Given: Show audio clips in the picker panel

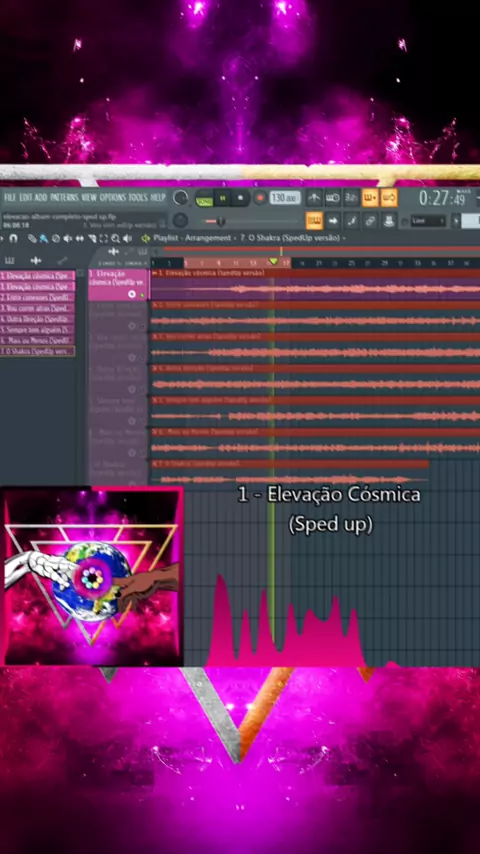Looking at the screenshot, I should click(36, 260).
